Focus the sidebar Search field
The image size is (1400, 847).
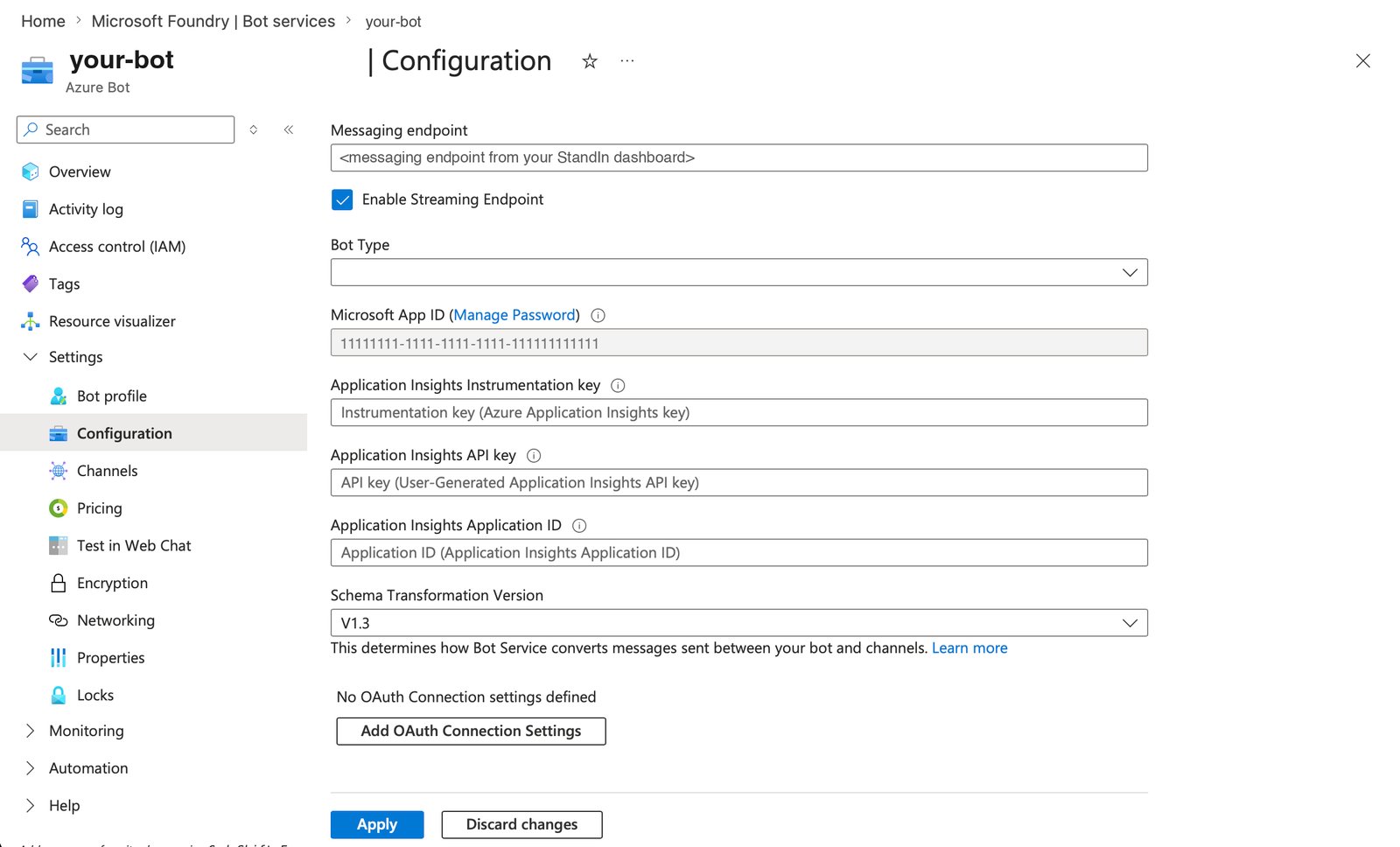tap(125, 129)
